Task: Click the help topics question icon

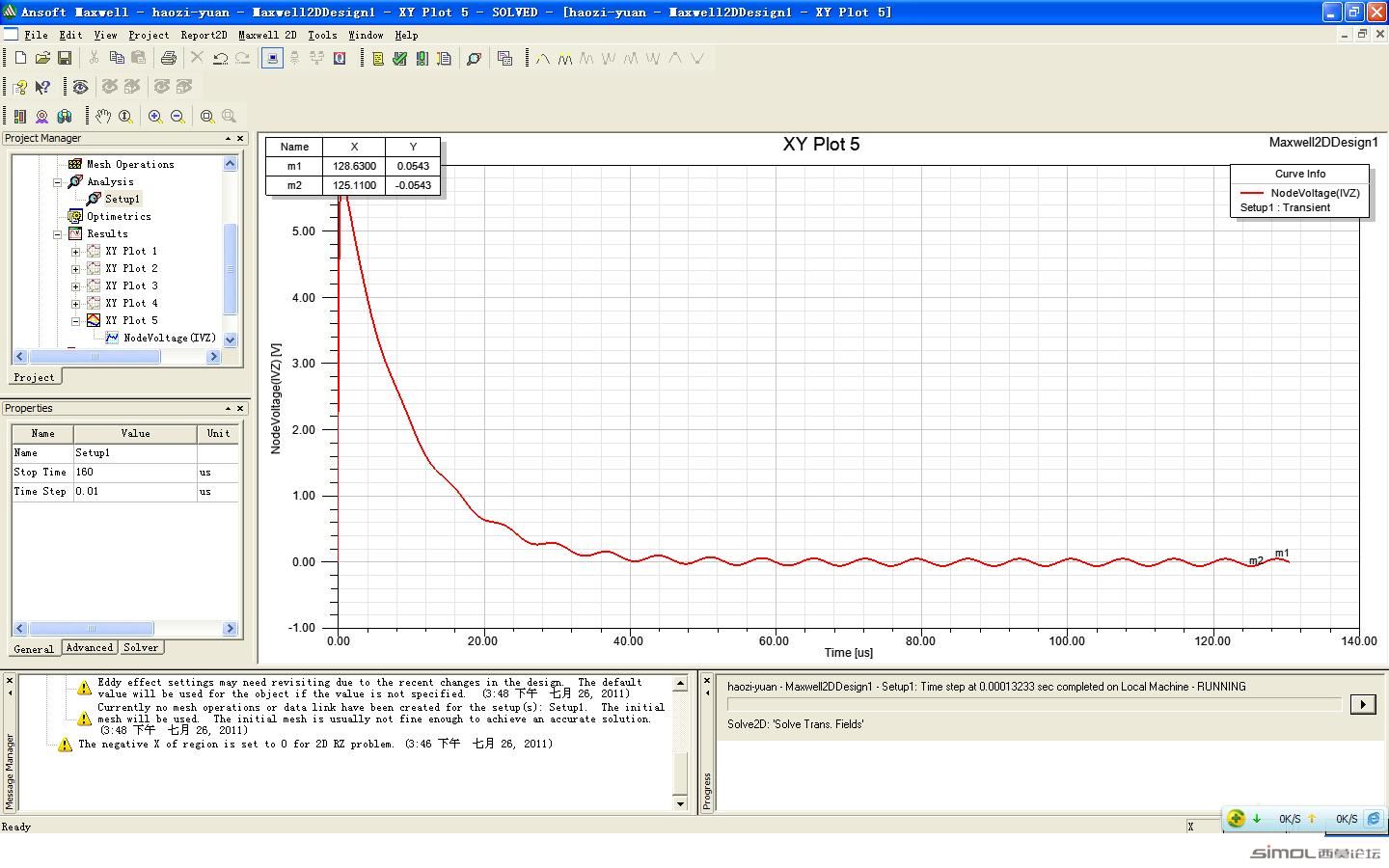Action: click(20, 87)
